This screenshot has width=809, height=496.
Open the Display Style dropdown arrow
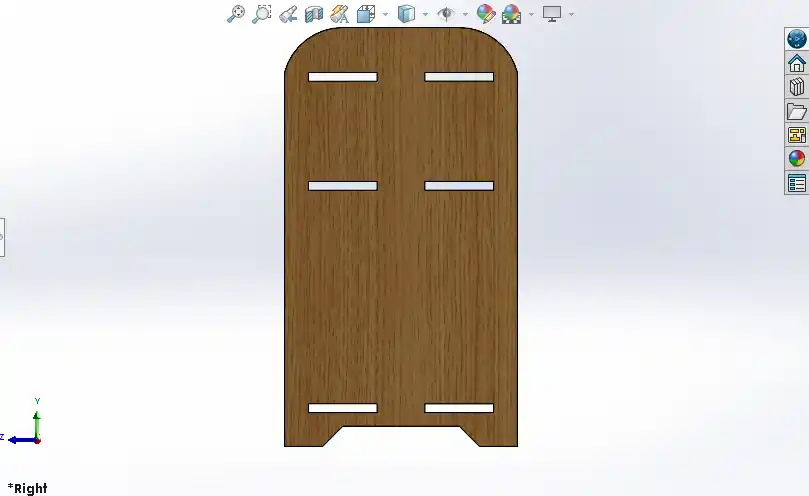coord(425,14)
